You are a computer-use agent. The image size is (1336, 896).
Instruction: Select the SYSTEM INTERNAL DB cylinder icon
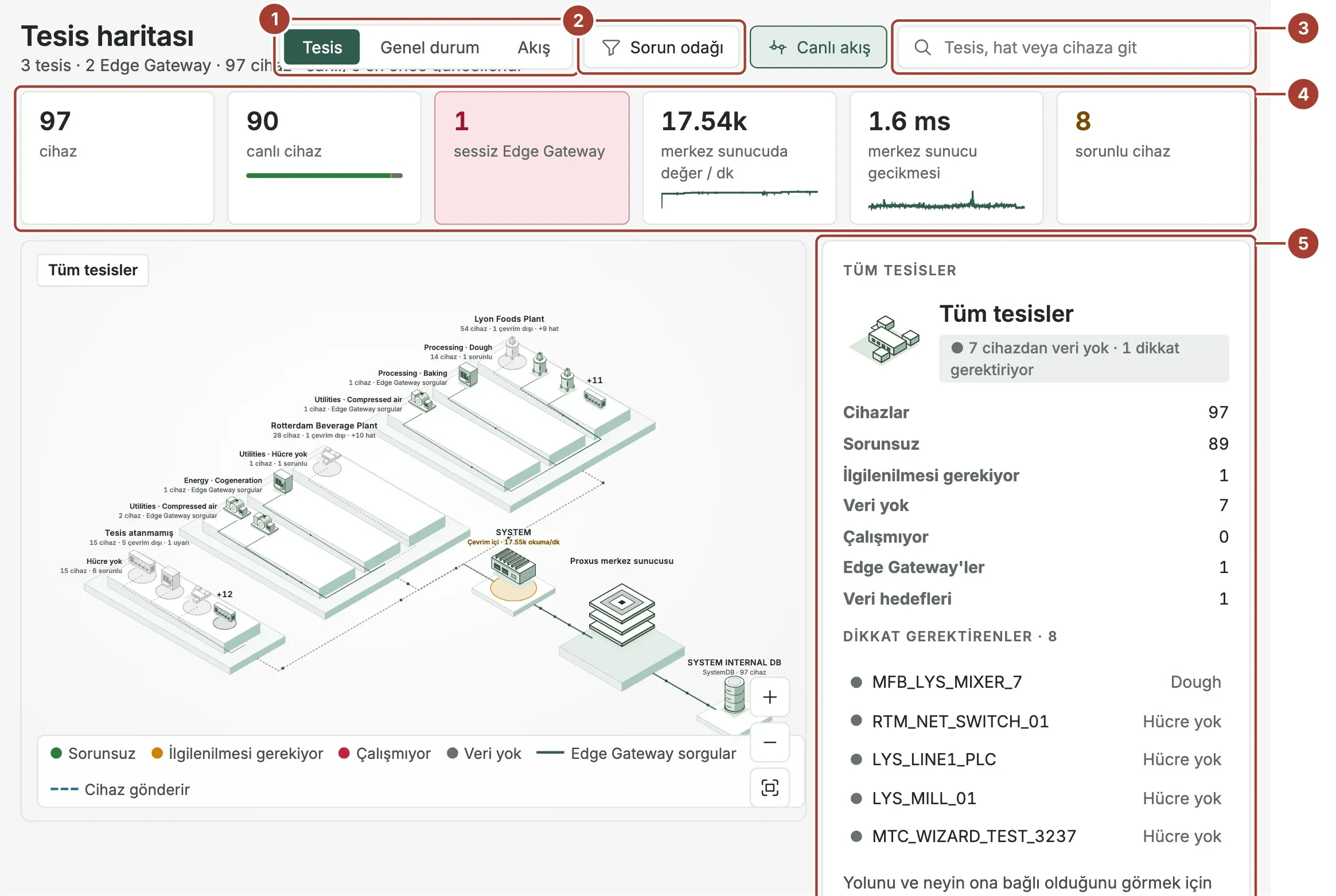click(735, 694)
